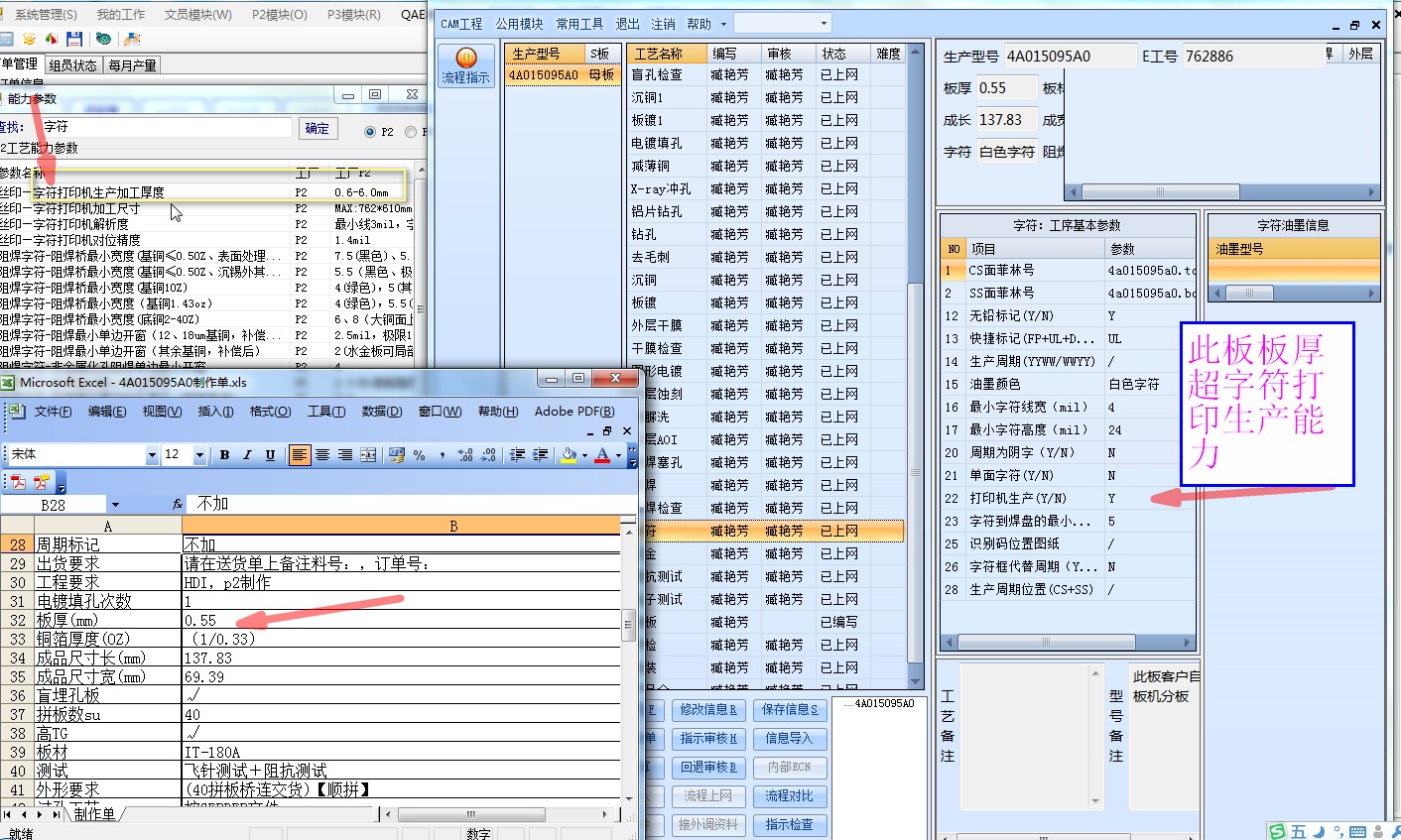Click the green eye icon in main toolbar
The width and height of the screenshot is (1401, 840).
coord(103,39)
